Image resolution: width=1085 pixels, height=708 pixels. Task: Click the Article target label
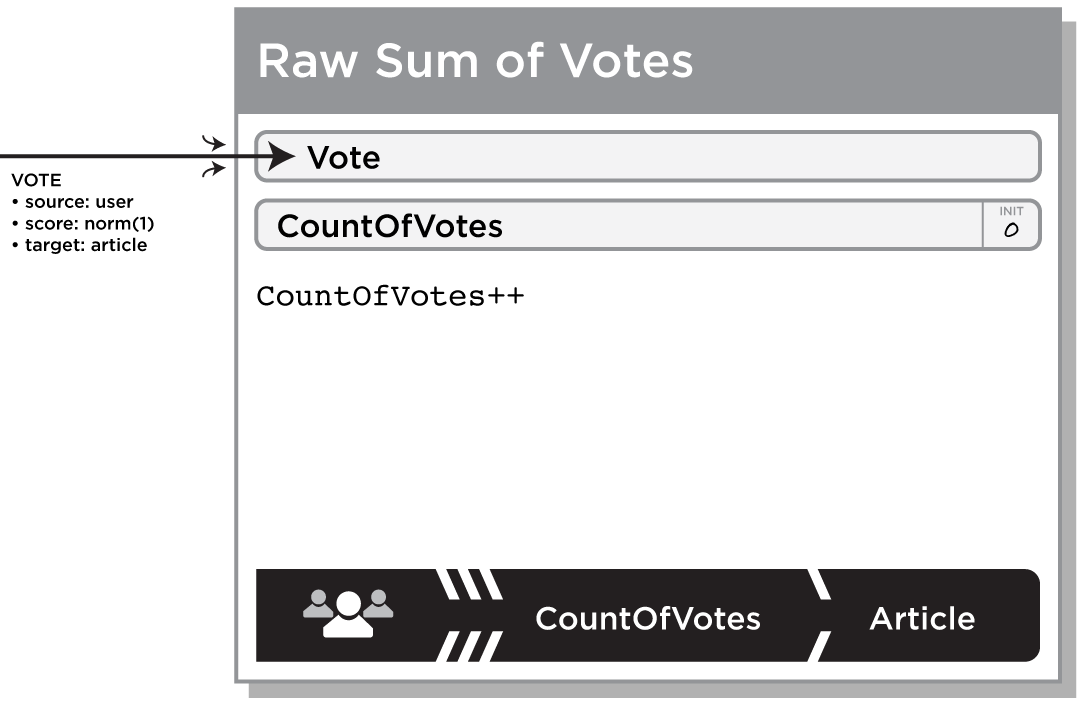(x=922, y=619)
